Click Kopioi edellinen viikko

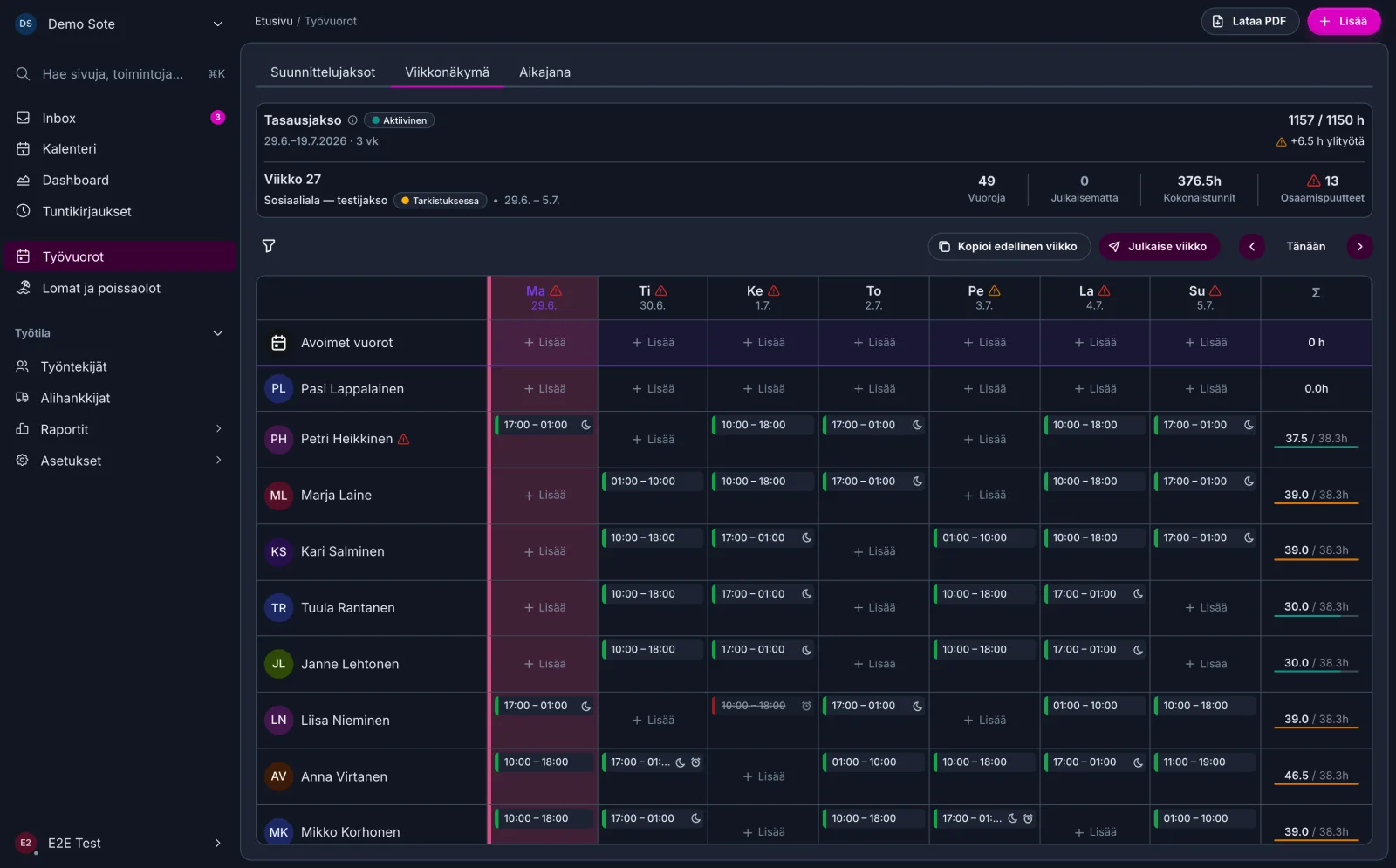point(1009,247)
